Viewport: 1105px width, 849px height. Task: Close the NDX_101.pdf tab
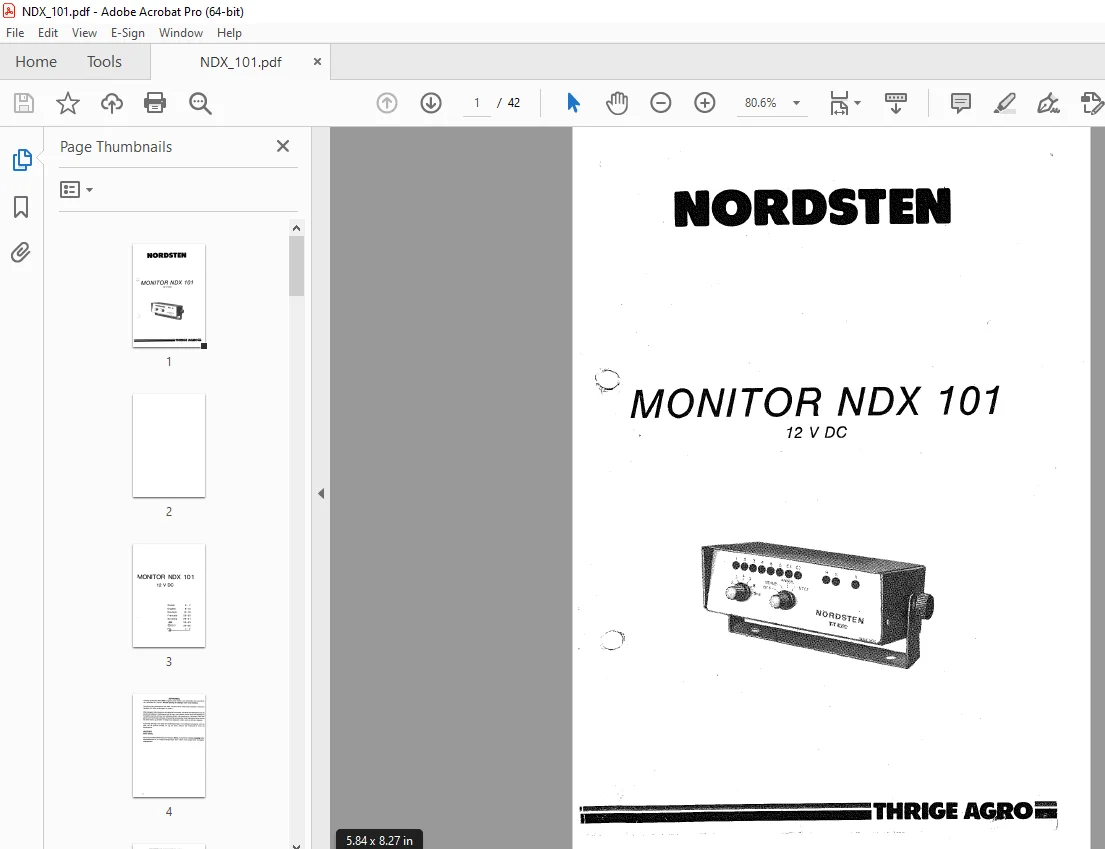pyautogui.click(x=317, y=61)
